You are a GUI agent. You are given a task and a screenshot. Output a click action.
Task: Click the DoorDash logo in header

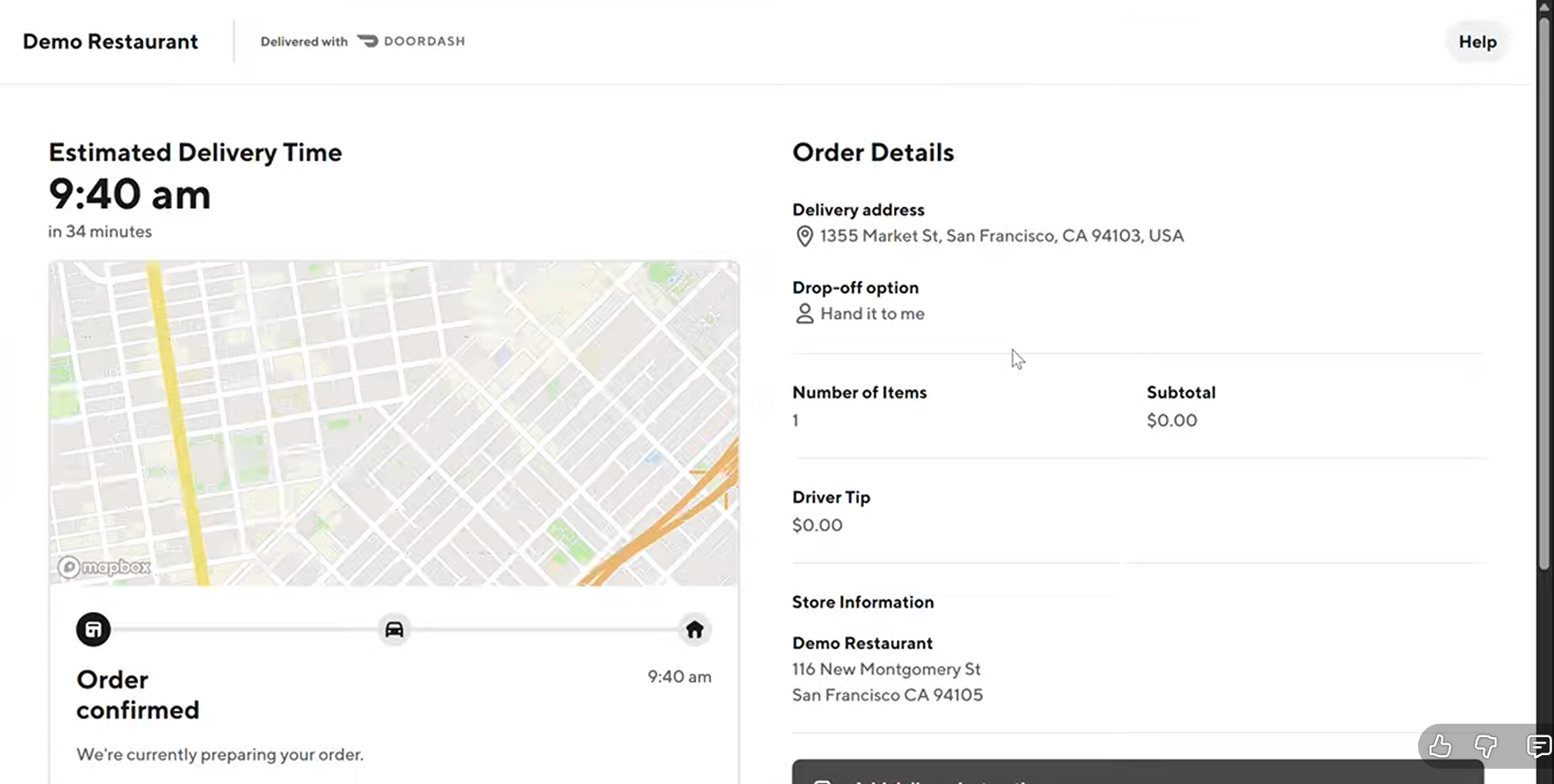click(411, 41)
